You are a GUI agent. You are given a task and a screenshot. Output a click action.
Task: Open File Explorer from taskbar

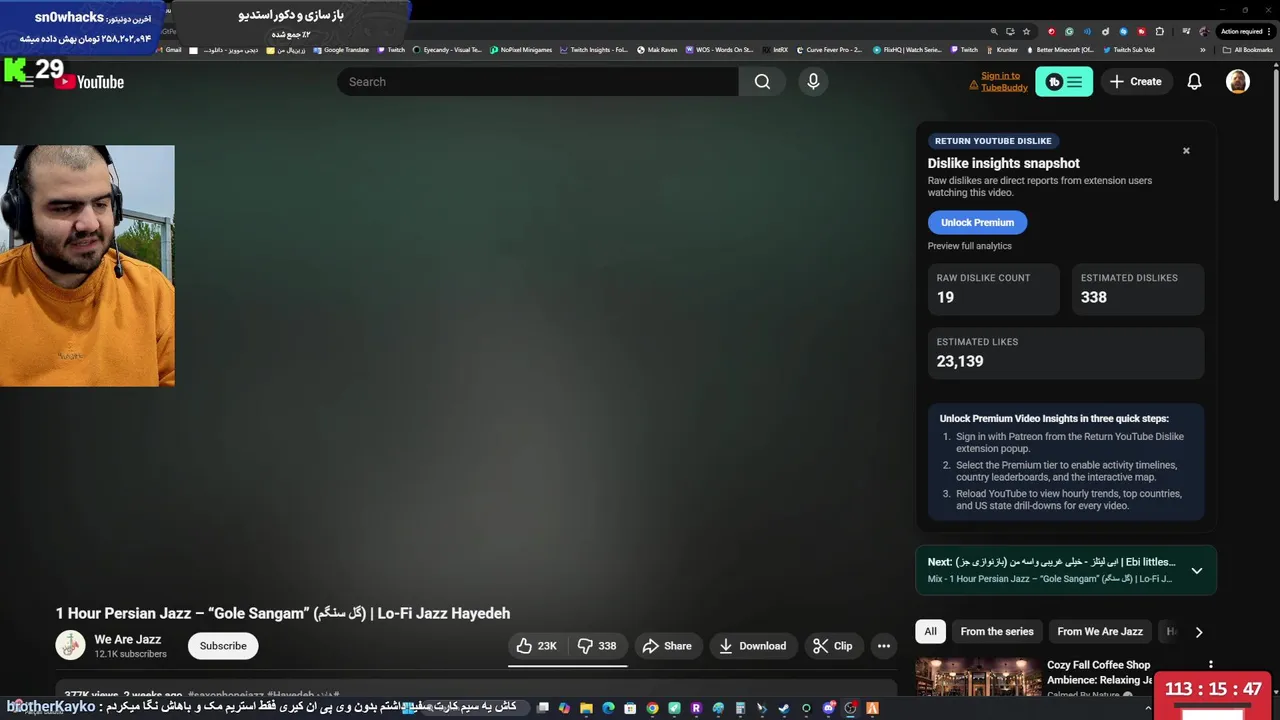[586, 708]
